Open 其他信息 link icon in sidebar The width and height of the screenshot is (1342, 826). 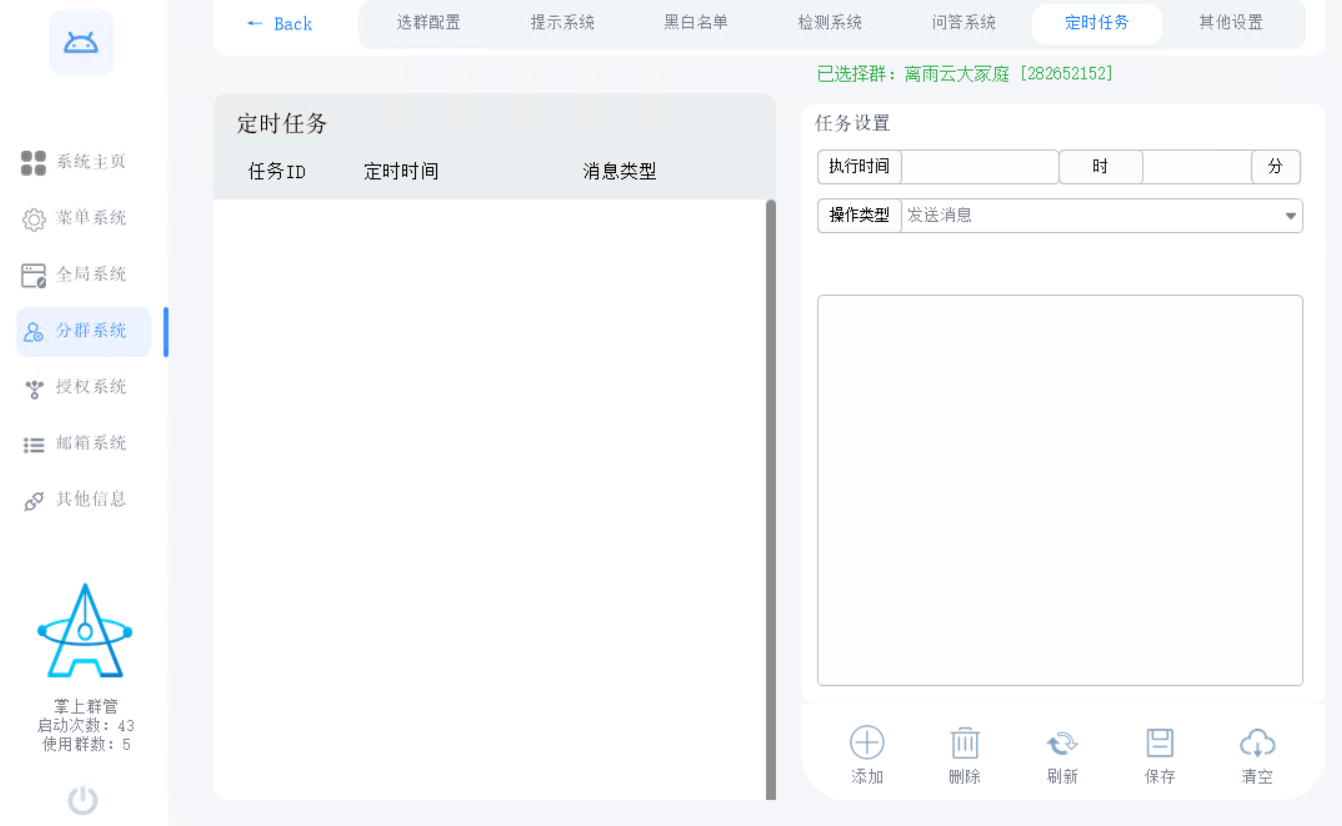point(34,501)
